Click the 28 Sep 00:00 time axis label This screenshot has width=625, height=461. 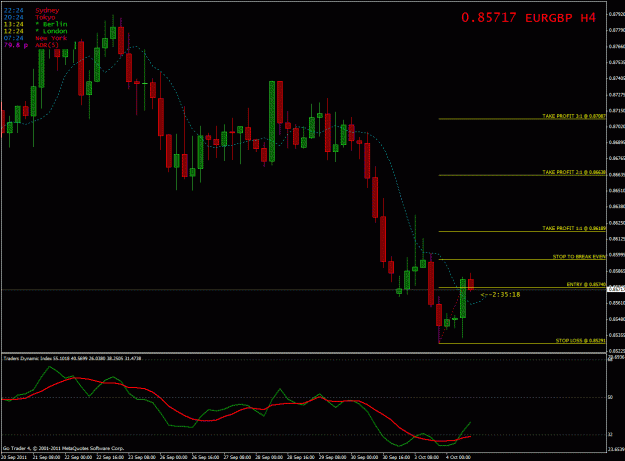pos(269,457)
